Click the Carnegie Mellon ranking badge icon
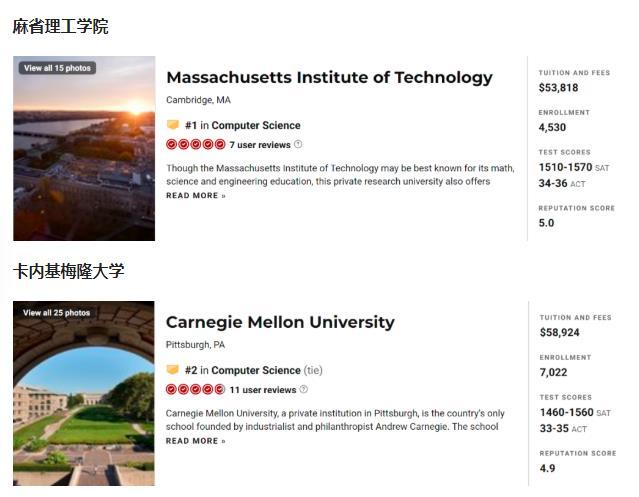Image resolution: width=639 pixels, height=497 pixels. 173,369
